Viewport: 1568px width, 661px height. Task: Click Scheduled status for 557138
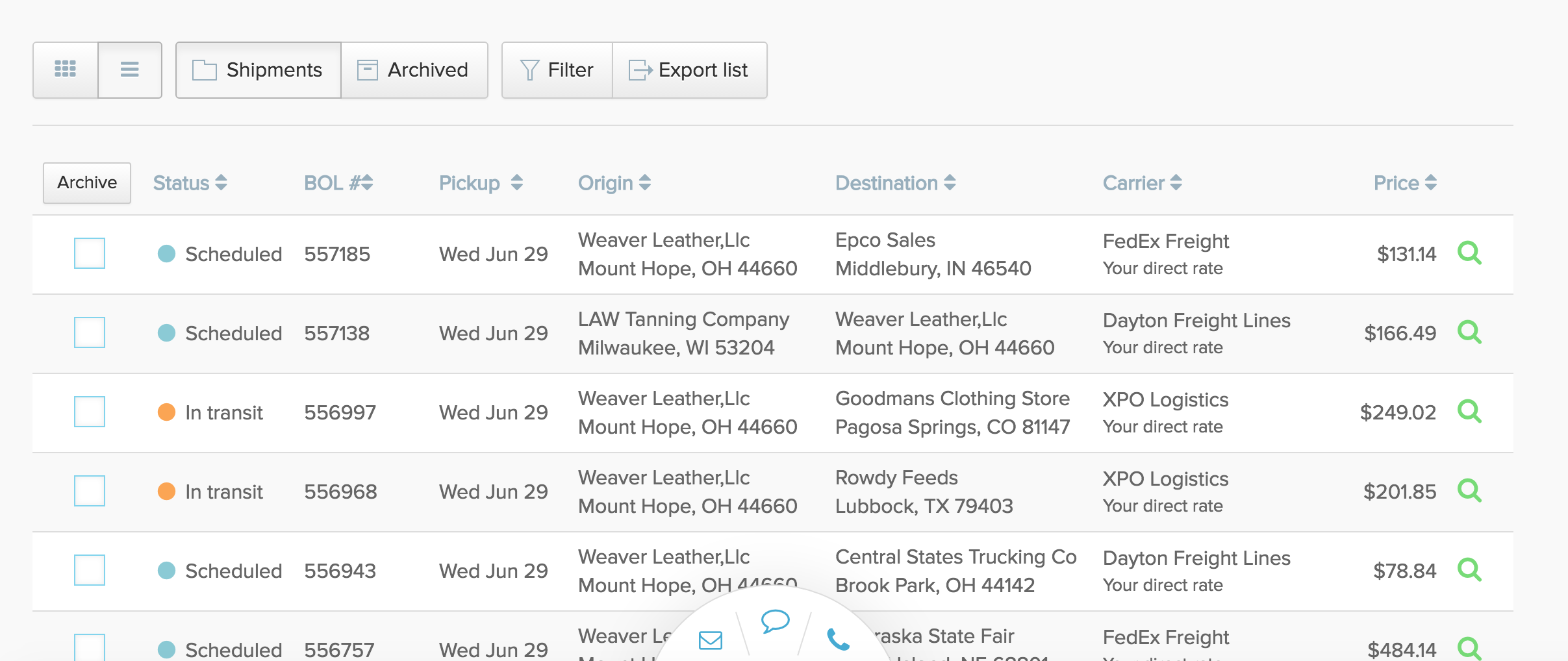coord(234,333)
